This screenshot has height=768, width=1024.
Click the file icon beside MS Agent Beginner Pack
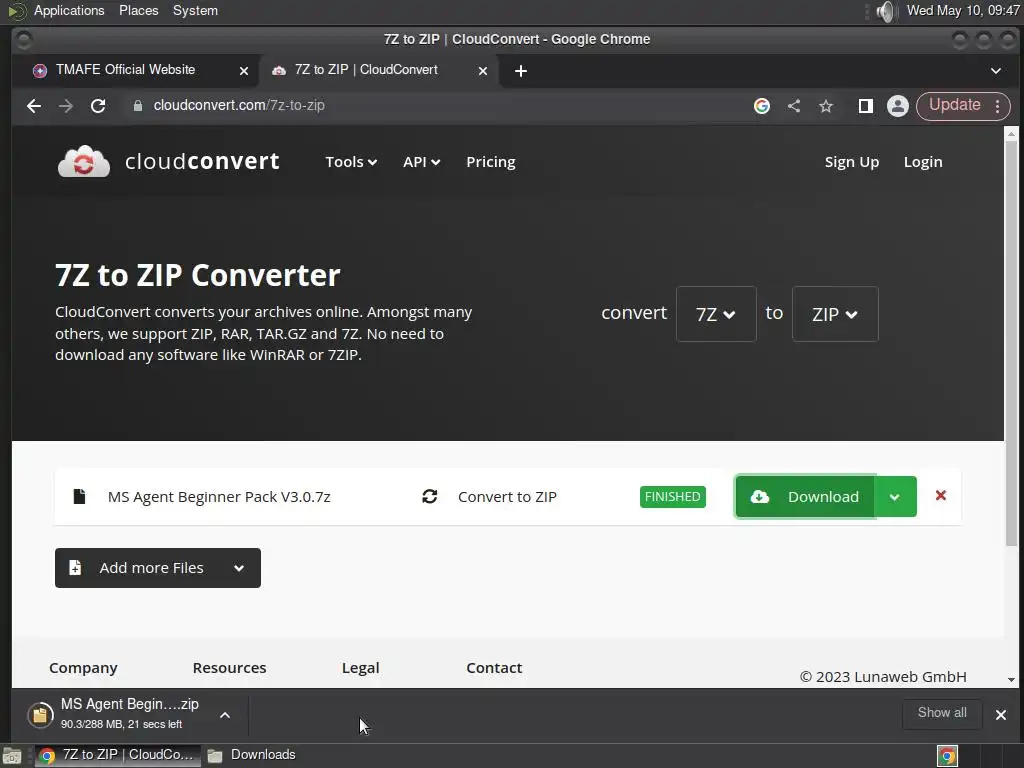tap(79, 496)
